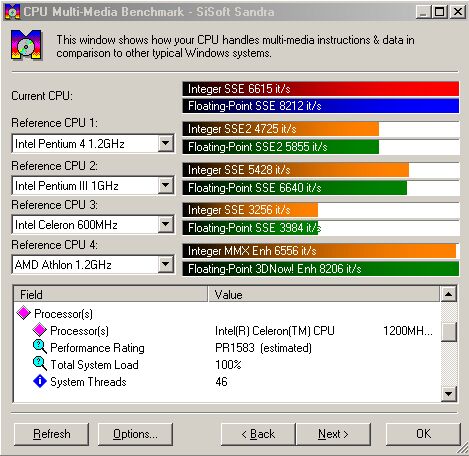
Task: Click the Refresh button
Action: [52, 434]
